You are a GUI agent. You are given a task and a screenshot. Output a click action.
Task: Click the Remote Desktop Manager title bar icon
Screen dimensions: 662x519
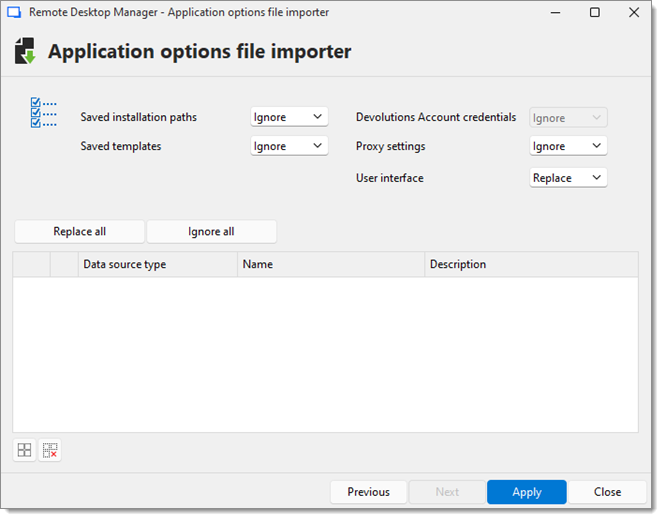click(14, 12)
